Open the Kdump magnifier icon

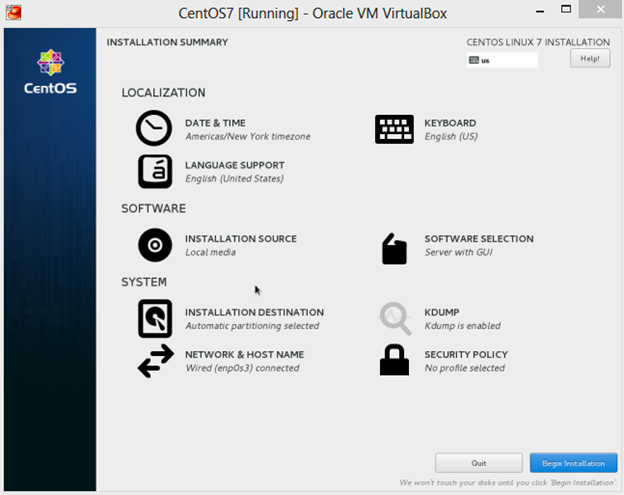(x=394, y=318)
